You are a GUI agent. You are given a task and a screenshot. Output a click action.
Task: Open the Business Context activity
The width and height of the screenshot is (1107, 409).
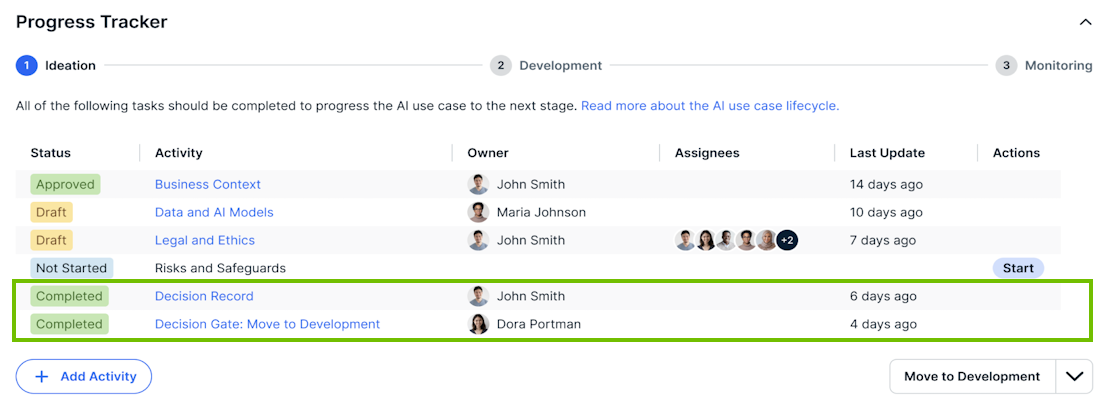(207, 184)
